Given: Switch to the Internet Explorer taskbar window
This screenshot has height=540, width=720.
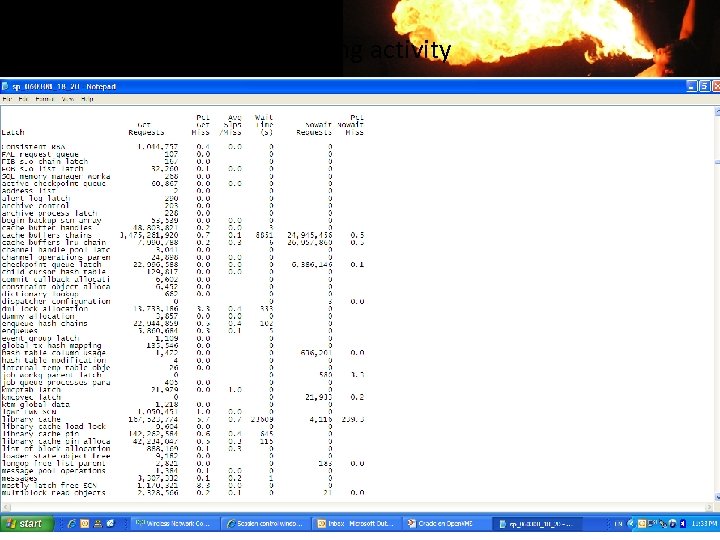Looking at the screenshot, I should pos(264,523).
